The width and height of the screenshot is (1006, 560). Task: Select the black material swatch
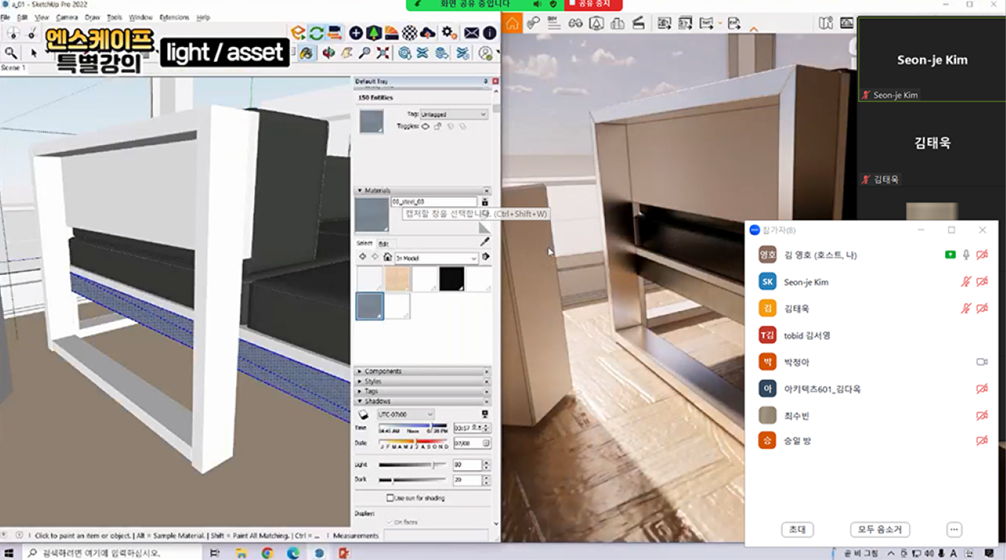452,279
